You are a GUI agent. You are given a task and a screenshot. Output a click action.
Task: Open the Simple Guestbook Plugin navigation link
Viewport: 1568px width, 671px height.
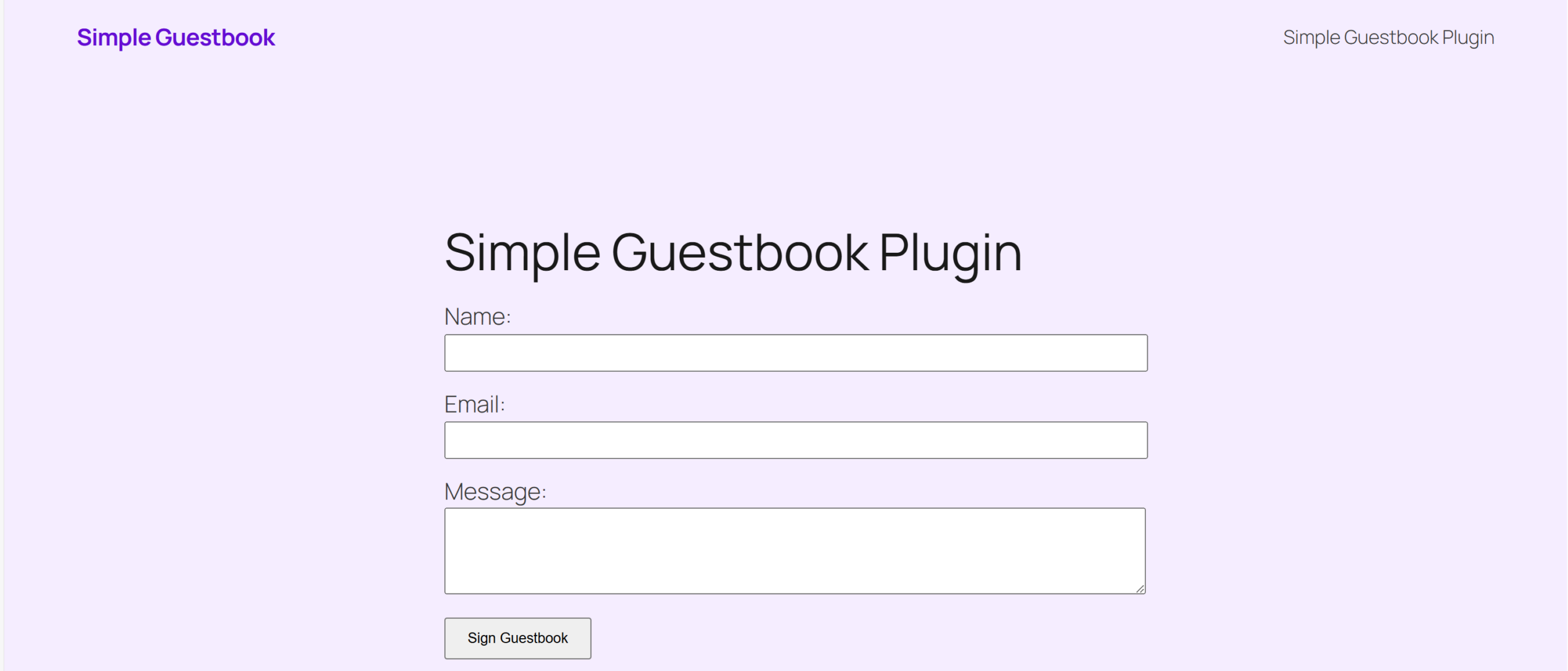pos(1388,38)
